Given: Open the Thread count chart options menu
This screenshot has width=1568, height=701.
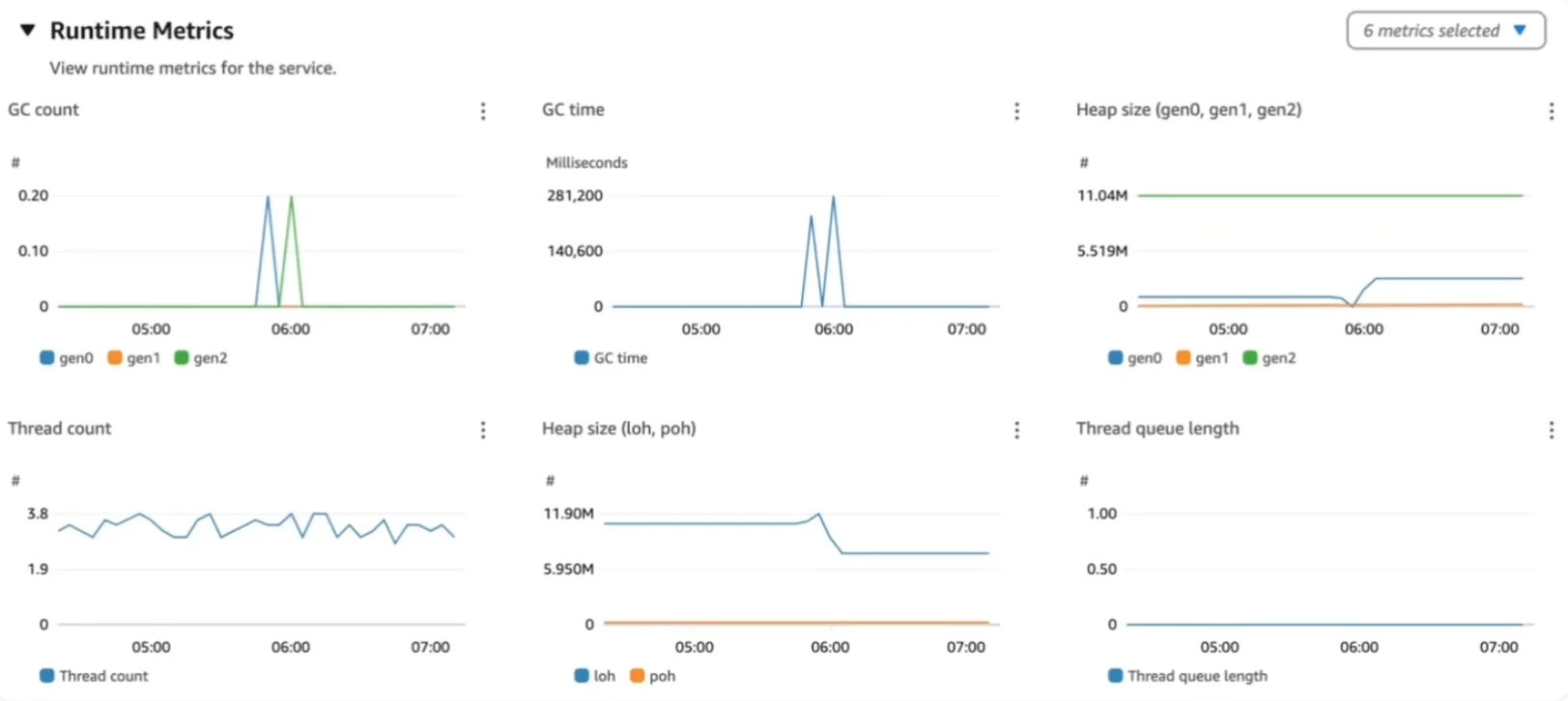Looking at the screenshot, I should point(483,430).
